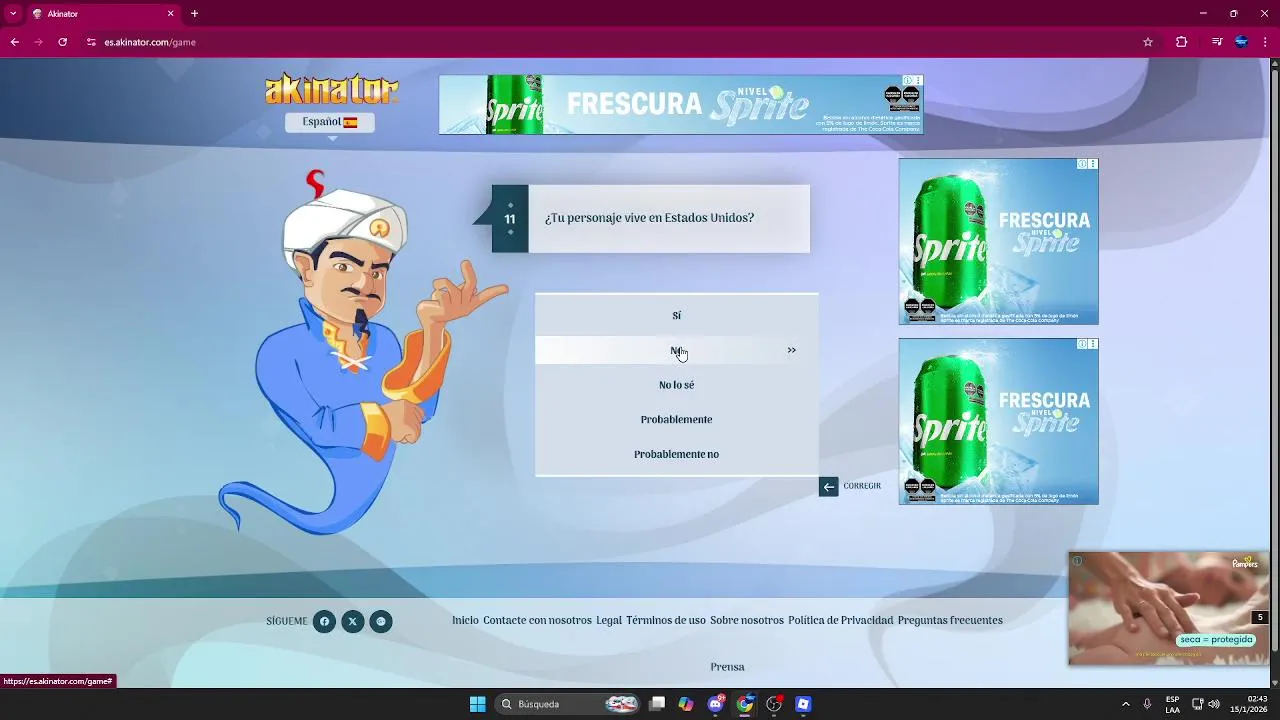Switch to Chrome on the taskbar
Screen dimensions: 1280x720
(x=745, y=704)
